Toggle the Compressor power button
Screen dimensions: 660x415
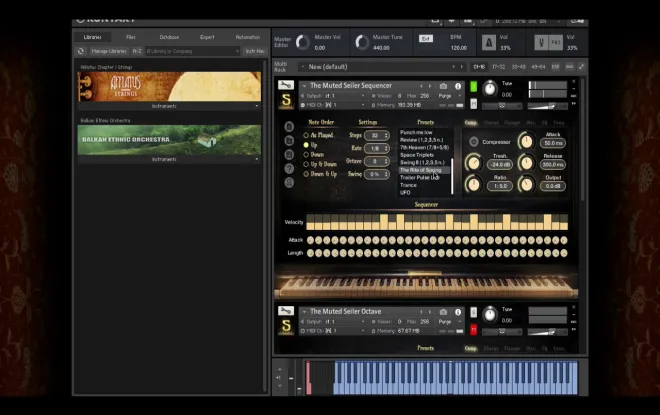tap(474, 142)
